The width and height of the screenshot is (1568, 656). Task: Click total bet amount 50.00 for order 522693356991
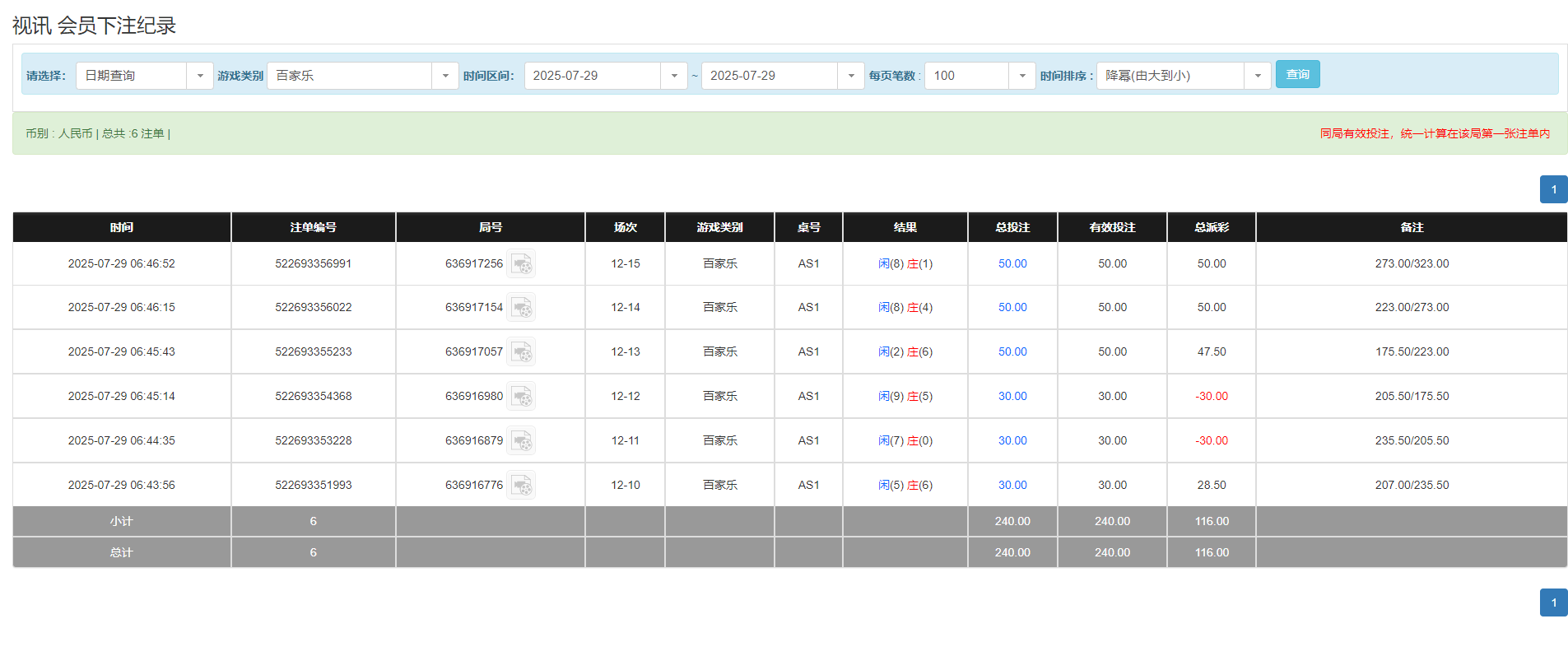pos(1012,264)
